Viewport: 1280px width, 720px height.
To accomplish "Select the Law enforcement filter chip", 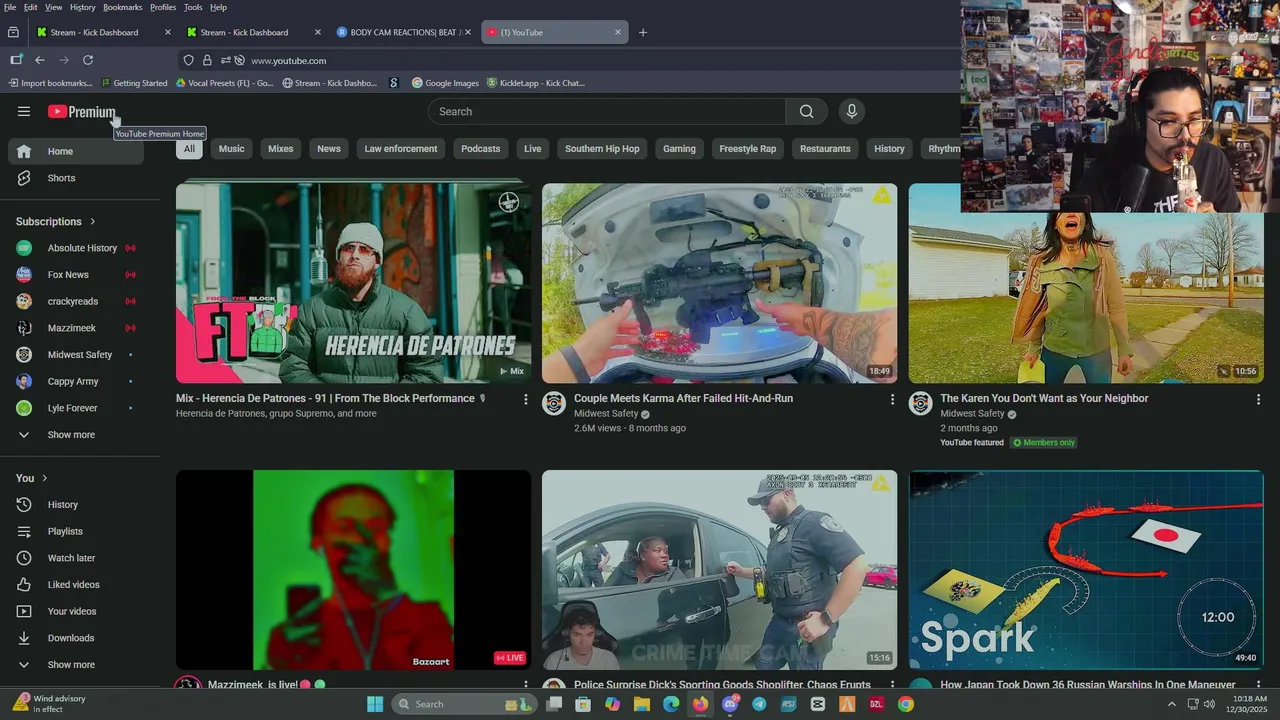I will click(x=401, y=149).
